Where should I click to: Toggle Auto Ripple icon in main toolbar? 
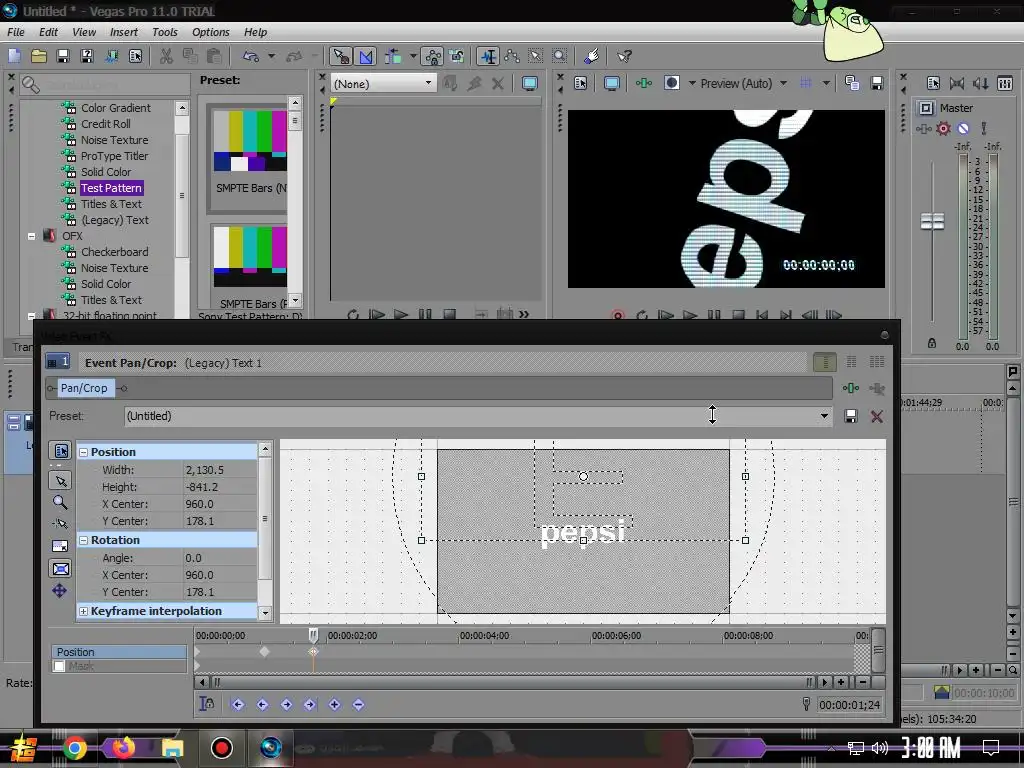[392, 56]
